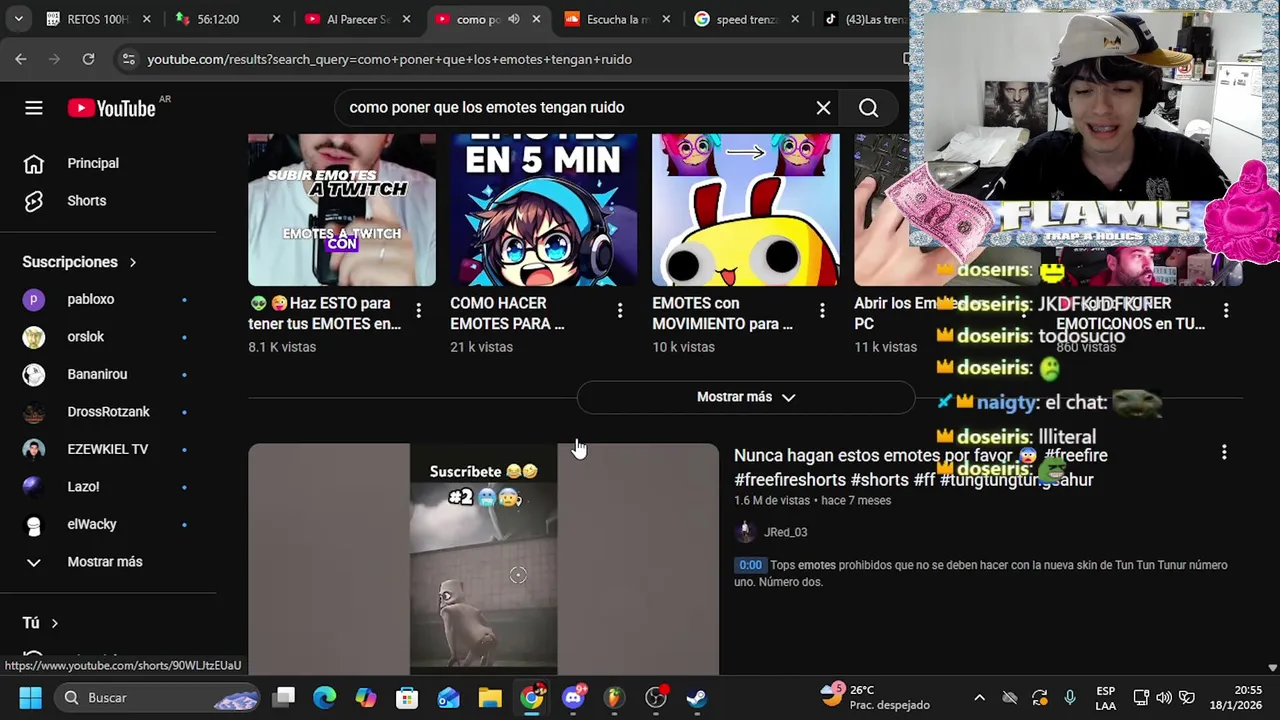Close the 56:12:00 tab
1280x720 pixels.
coord(276,19)
